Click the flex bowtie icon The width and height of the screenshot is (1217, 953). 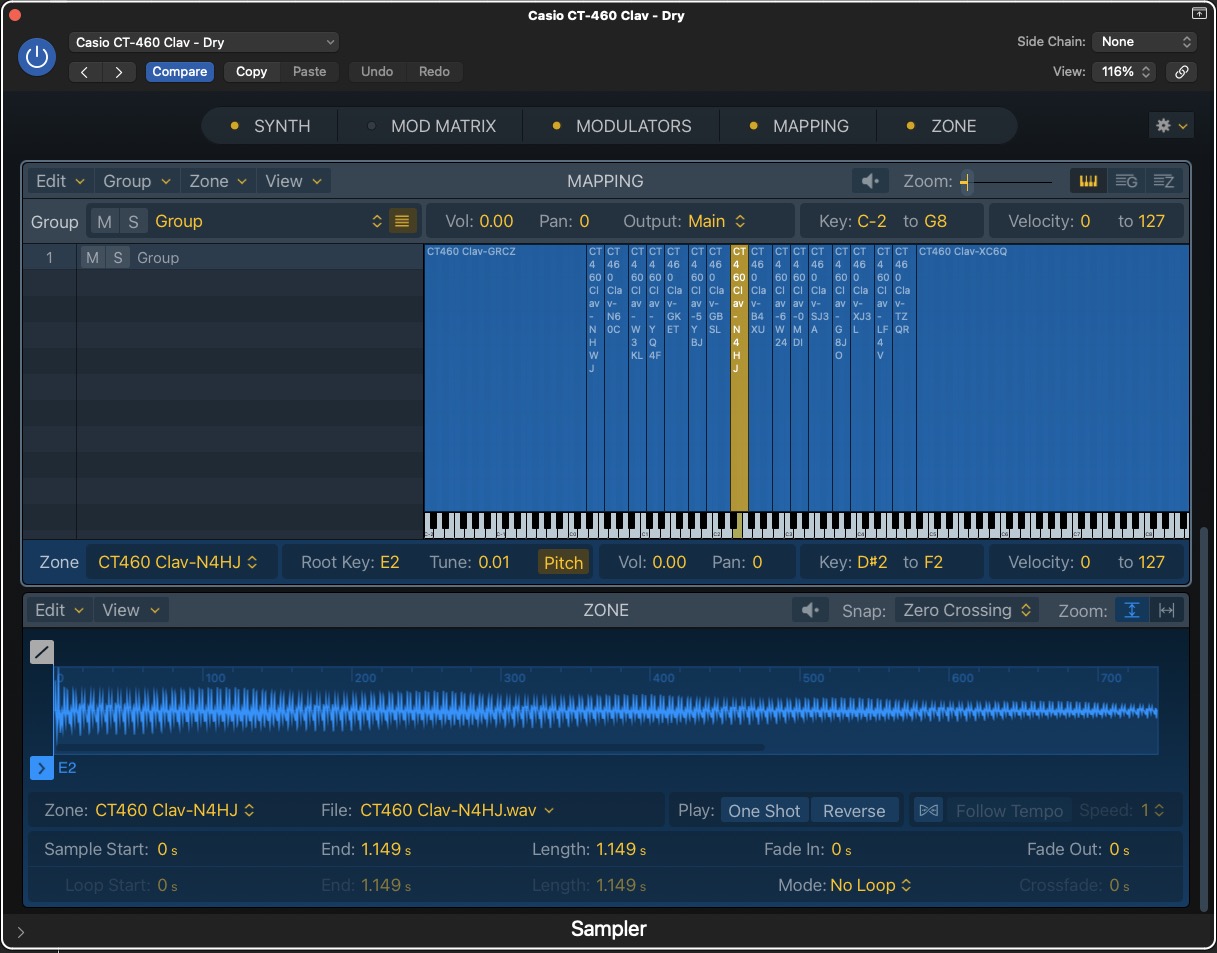tap(928, 810)
